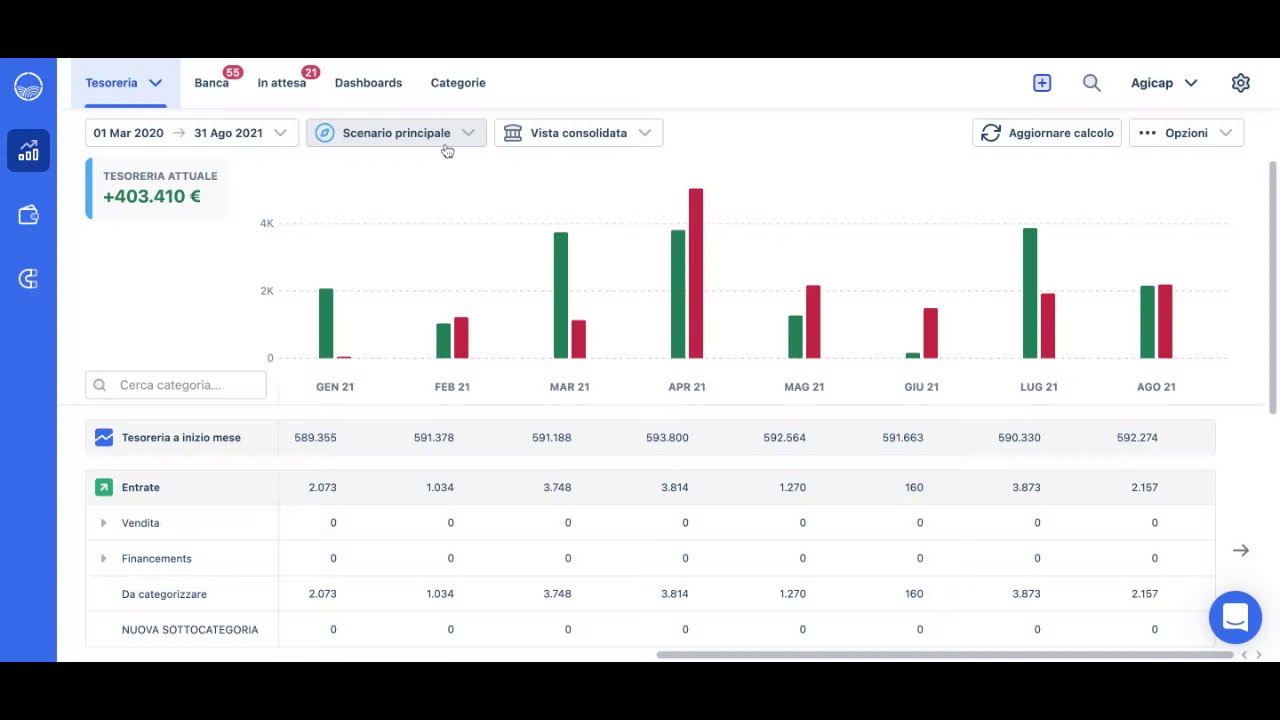Click the GEN 21 month label

[335, 387]
